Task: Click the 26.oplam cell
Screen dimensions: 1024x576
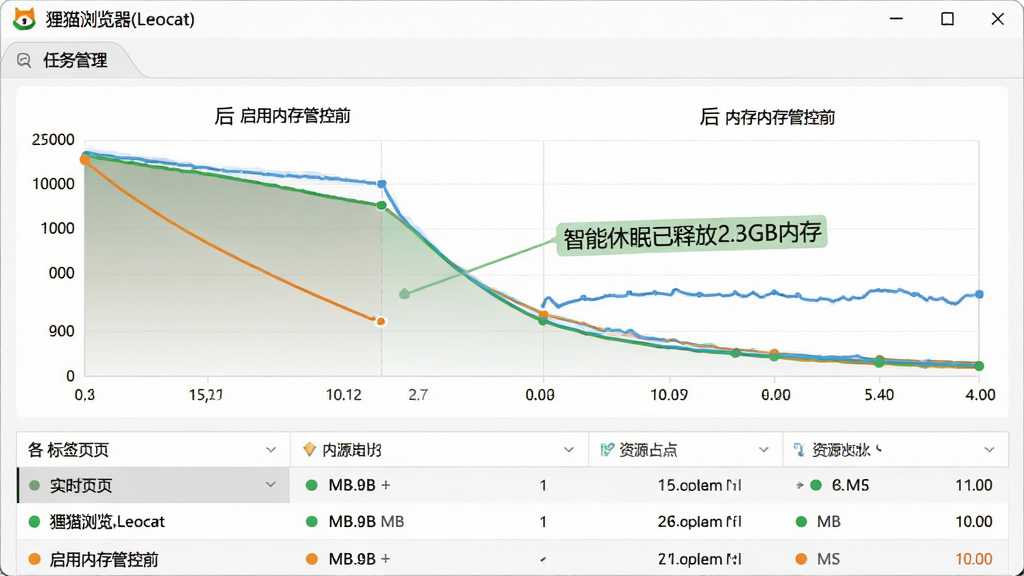Action: coord(699,522)
